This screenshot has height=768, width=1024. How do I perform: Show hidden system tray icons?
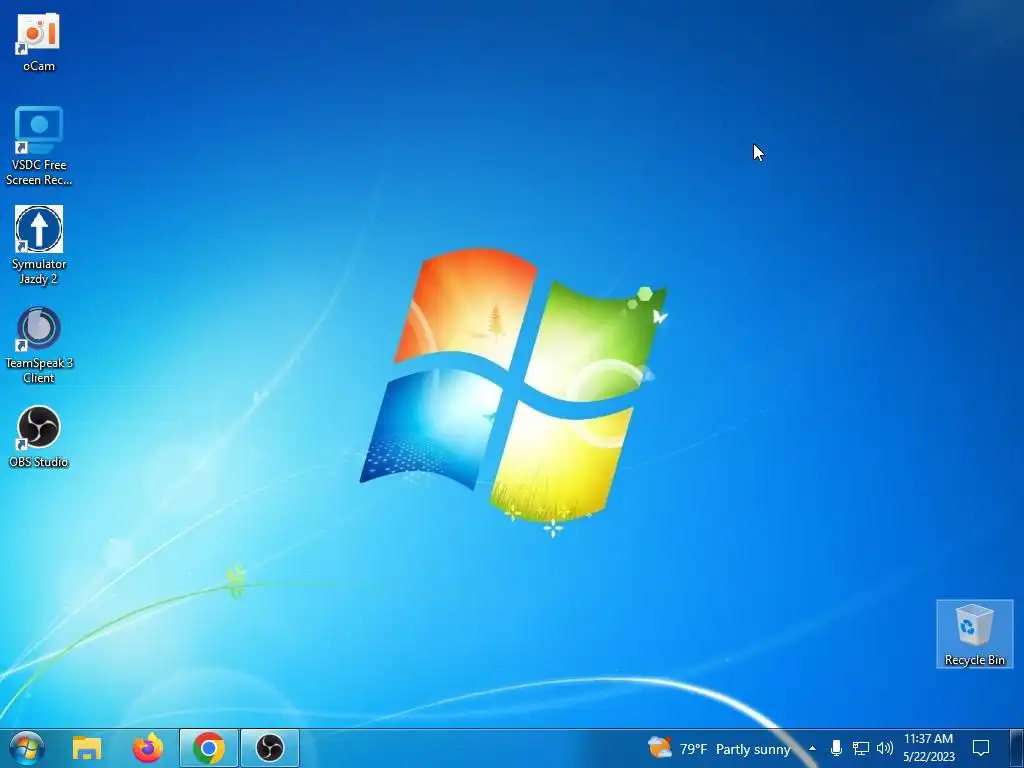812,748
